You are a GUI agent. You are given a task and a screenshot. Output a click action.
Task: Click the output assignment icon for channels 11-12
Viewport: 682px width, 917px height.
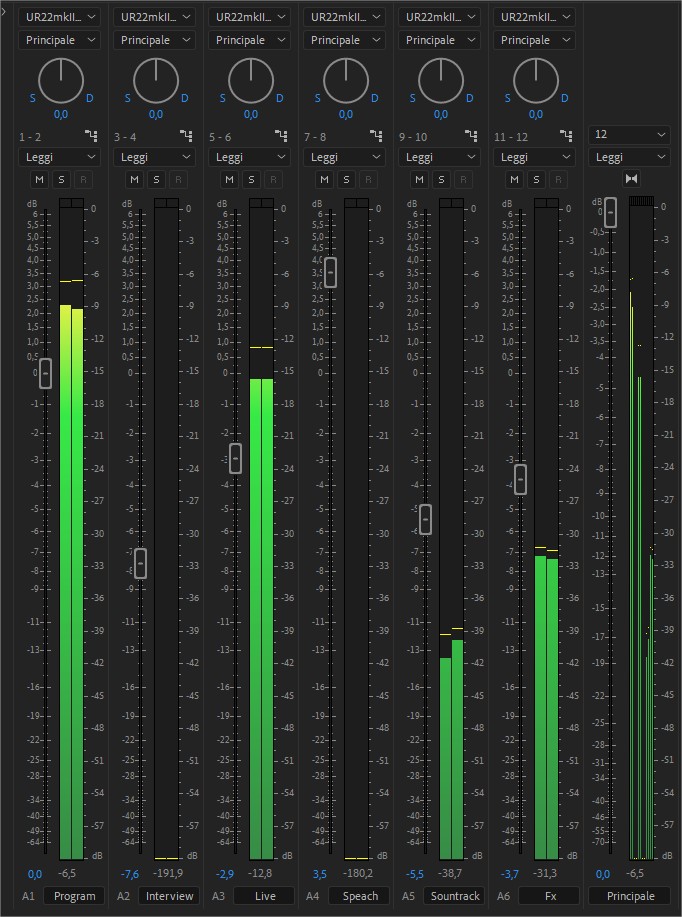[566, 135]
